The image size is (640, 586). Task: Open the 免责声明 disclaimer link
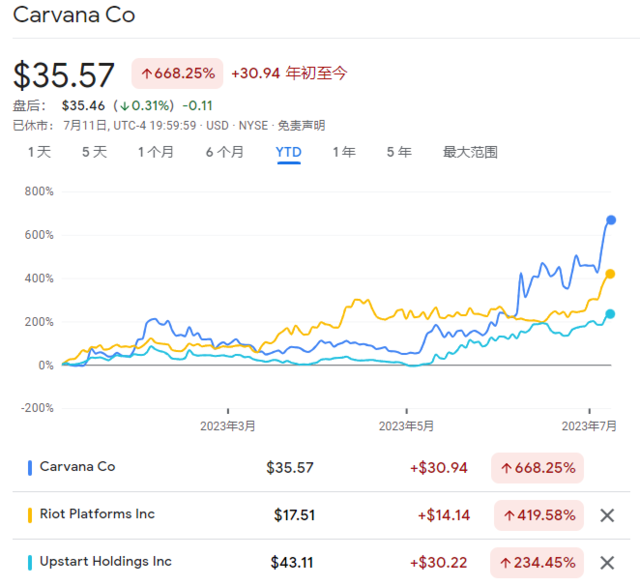point(301,125)
